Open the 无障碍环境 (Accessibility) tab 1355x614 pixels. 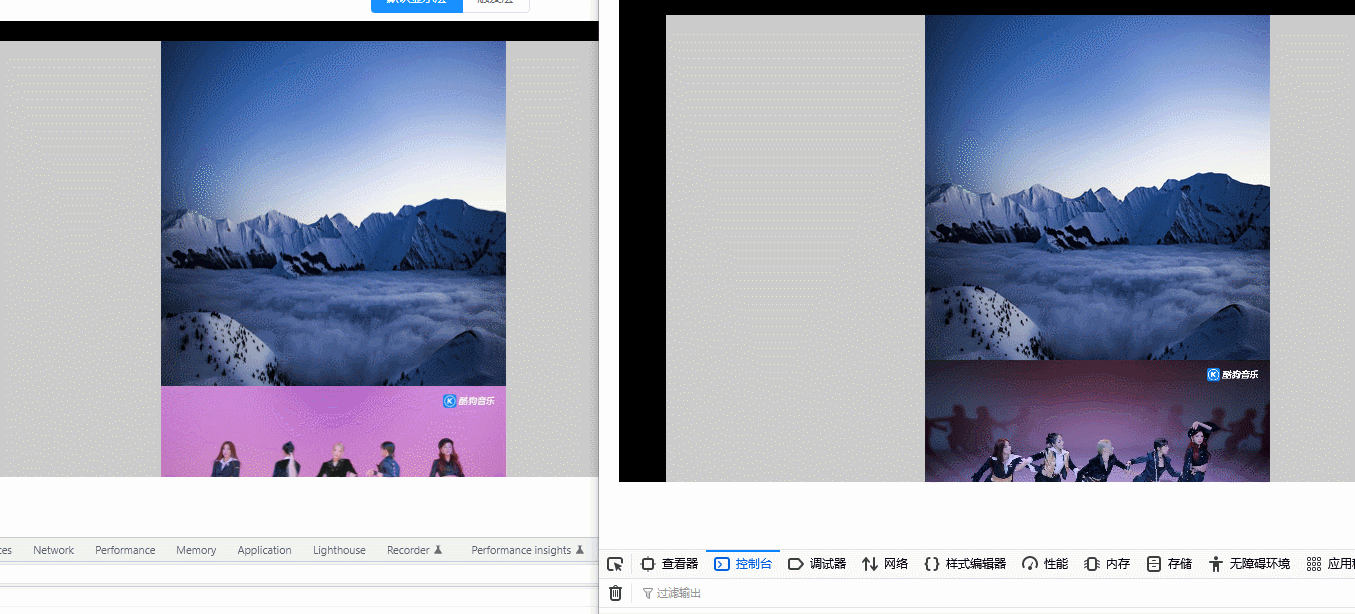tap(1249, 564)
